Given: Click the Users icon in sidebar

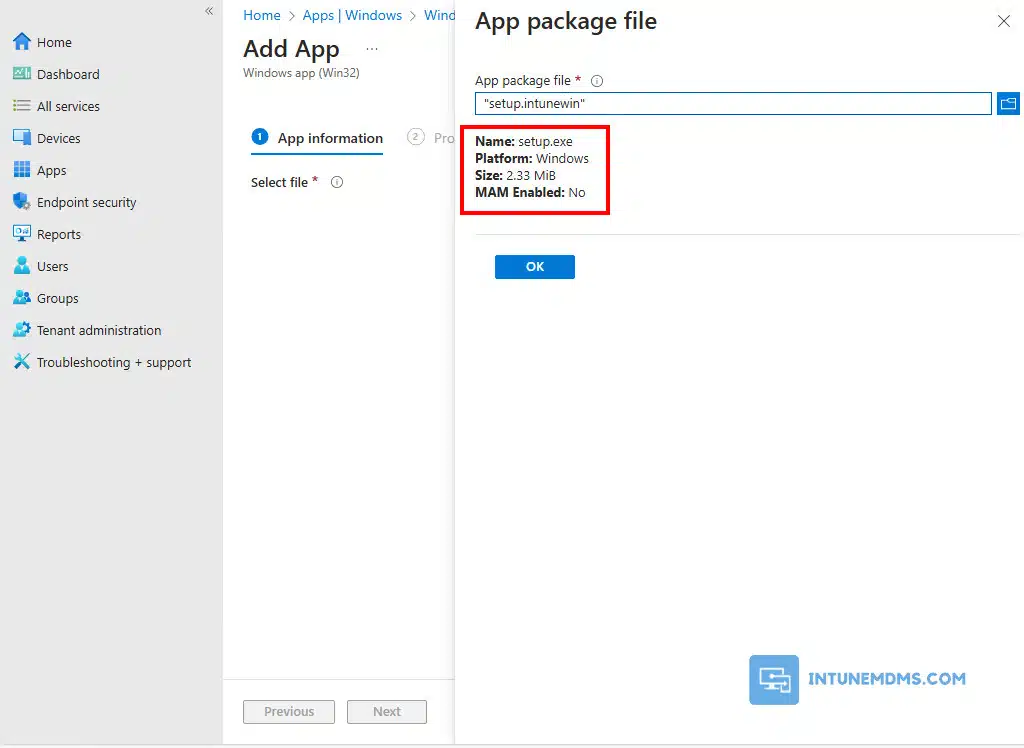Looking at the screenshot, I should [21, 266].
